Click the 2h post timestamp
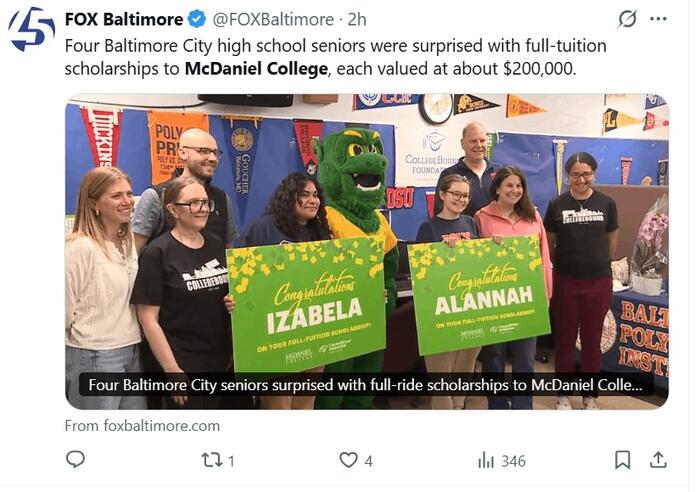The image size is (700, 492). pos(357,19)
